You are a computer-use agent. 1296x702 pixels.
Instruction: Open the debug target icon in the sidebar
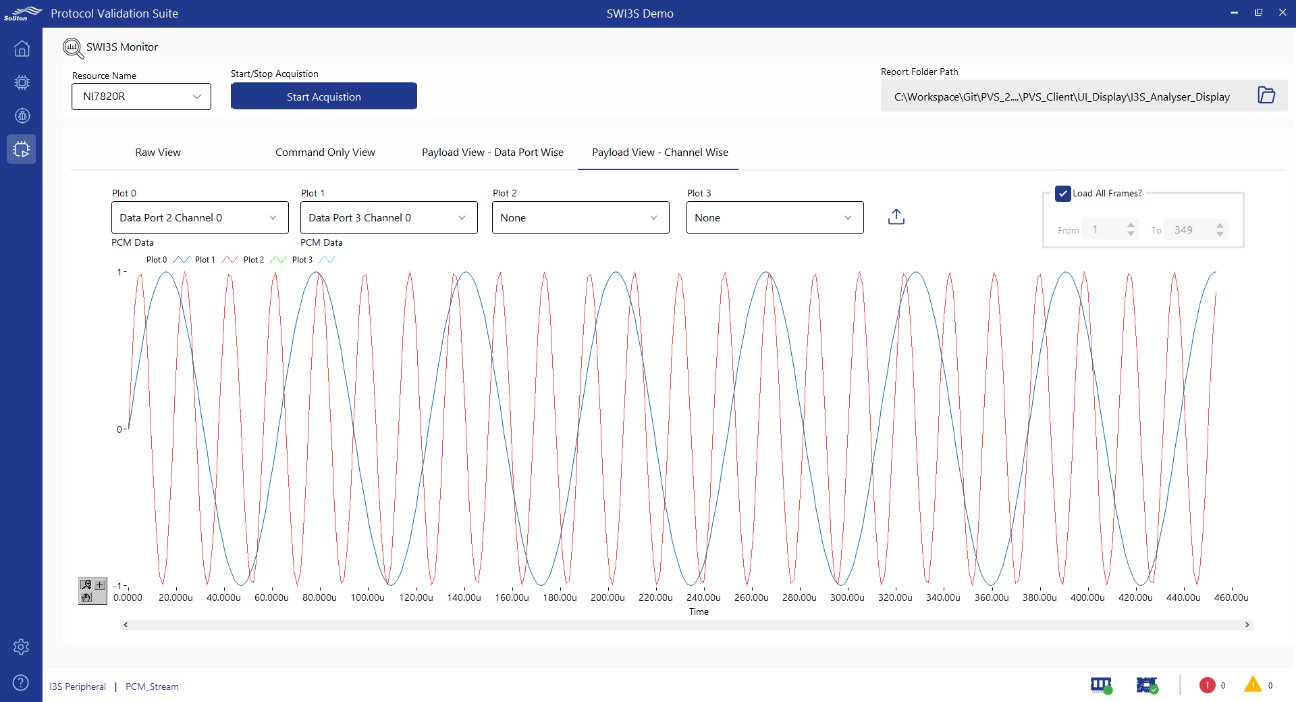[x=21, y=115]
